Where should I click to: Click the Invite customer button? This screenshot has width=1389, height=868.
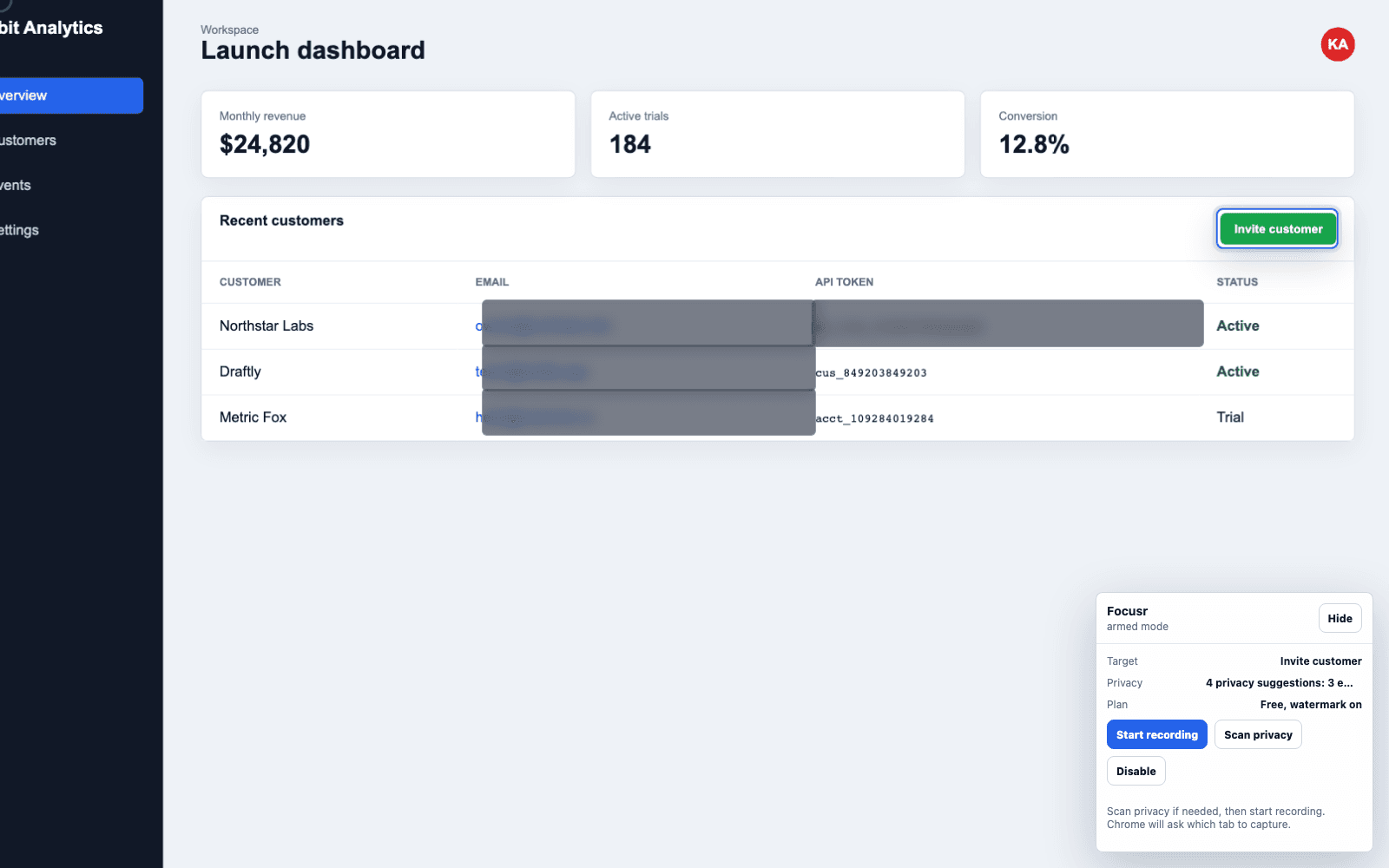1278,229
